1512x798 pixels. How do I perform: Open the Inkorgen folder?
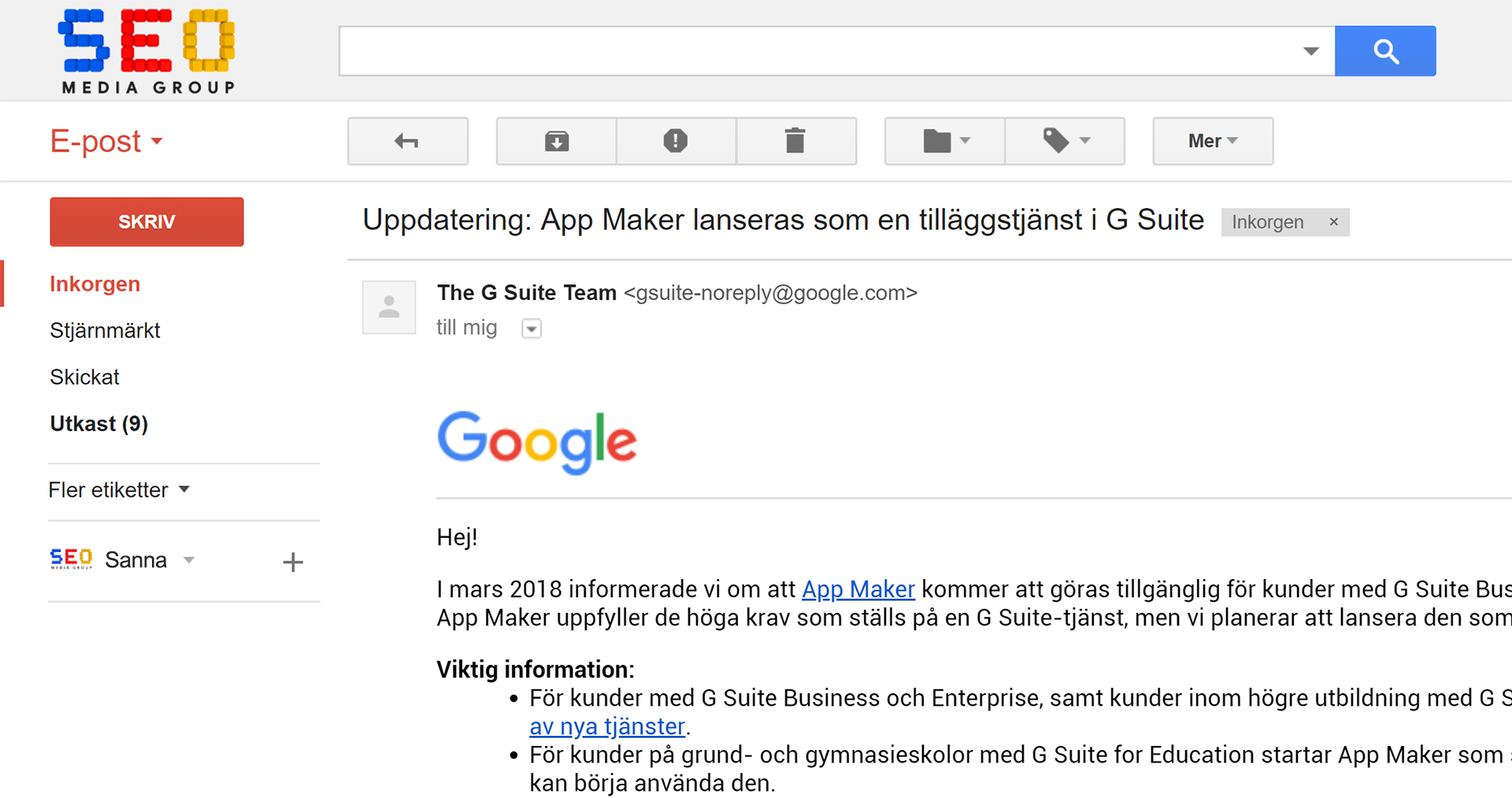pos(94,284)
